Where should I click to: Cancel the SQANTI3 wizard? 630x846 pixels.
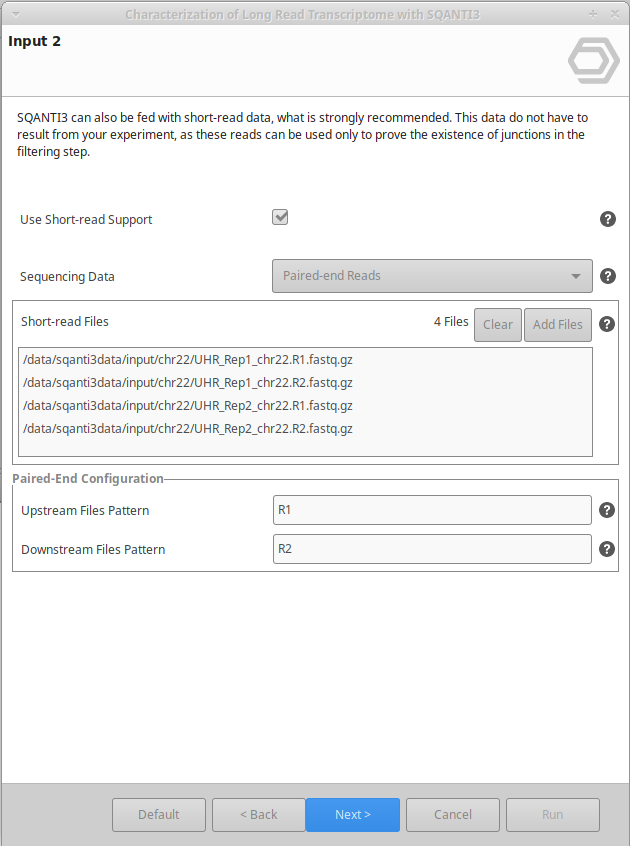tap(452, 815)
